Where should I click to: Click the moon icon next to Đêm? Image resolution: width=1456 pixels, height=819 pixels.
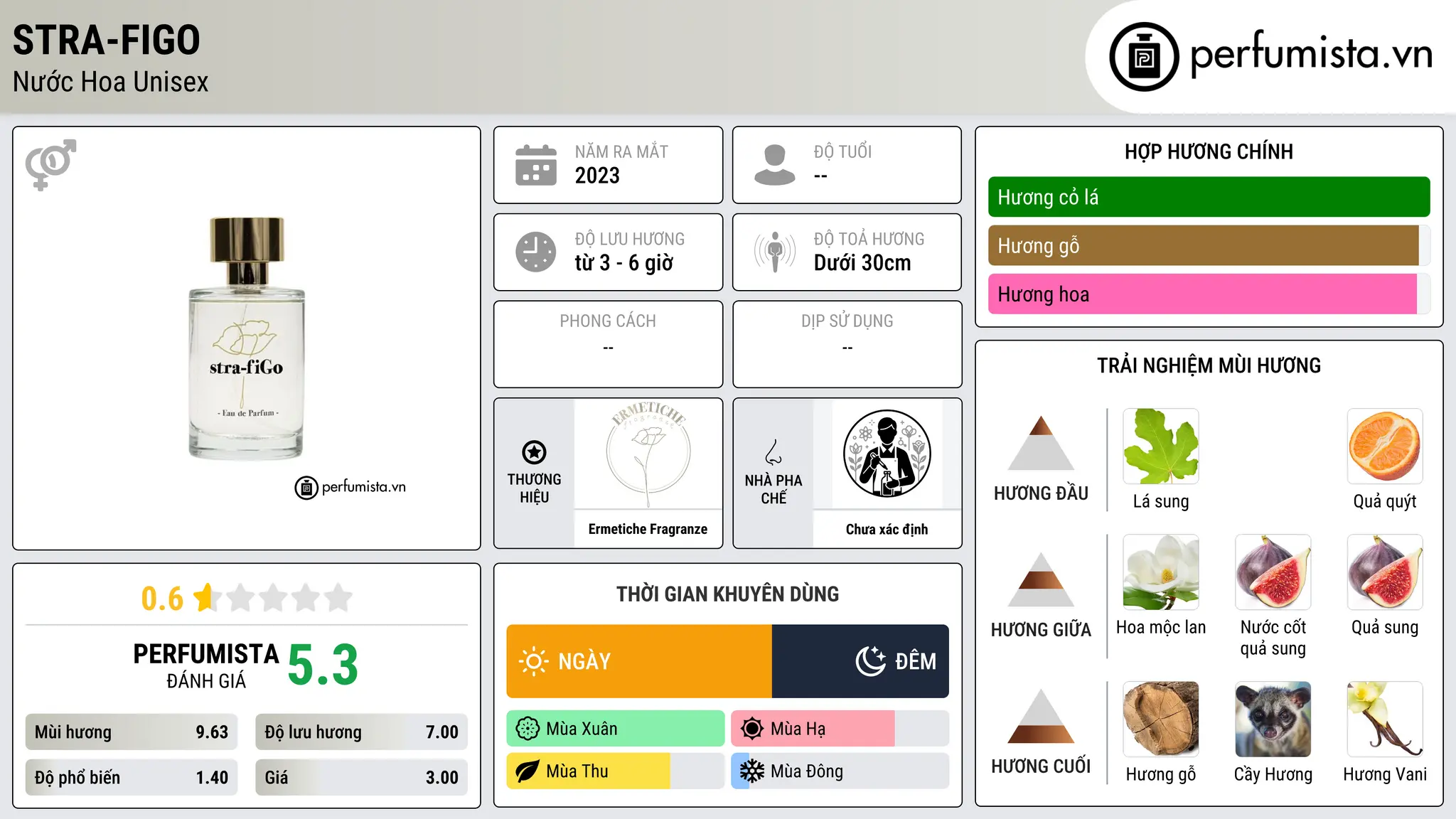870,661
